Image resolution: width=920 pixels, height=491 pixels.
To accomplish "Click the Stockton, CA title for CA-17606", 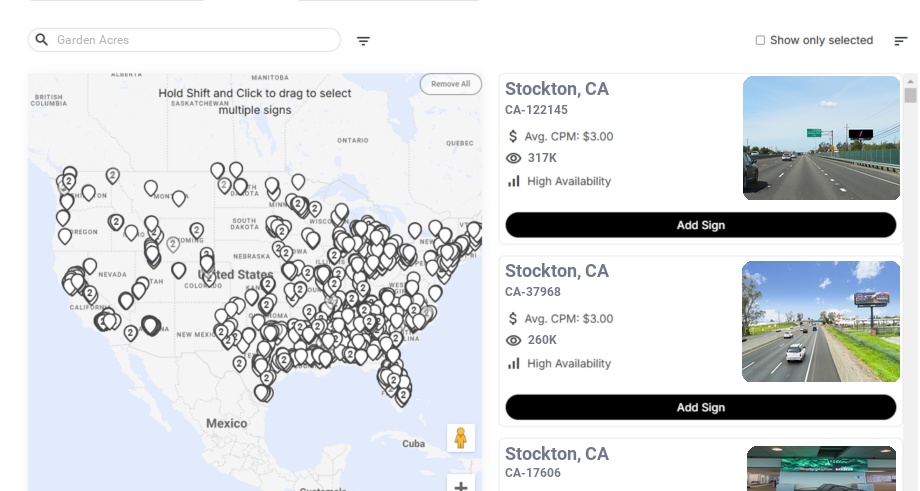I will pyautogui.click(x=557, y=454).
